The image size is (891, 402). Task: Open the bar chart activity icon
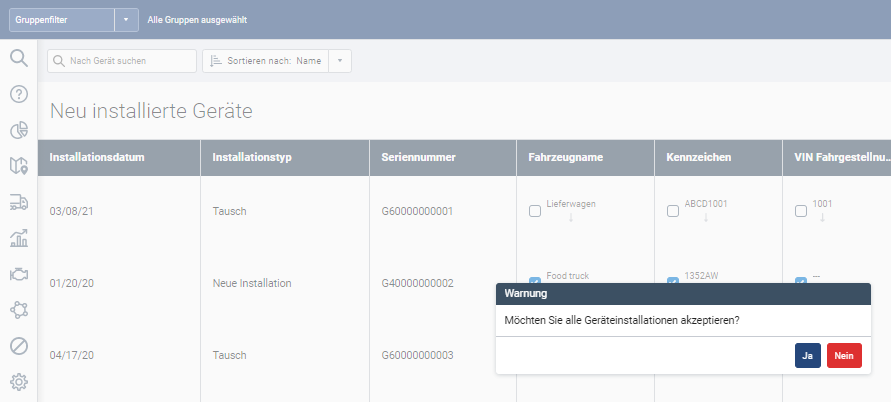18,238
